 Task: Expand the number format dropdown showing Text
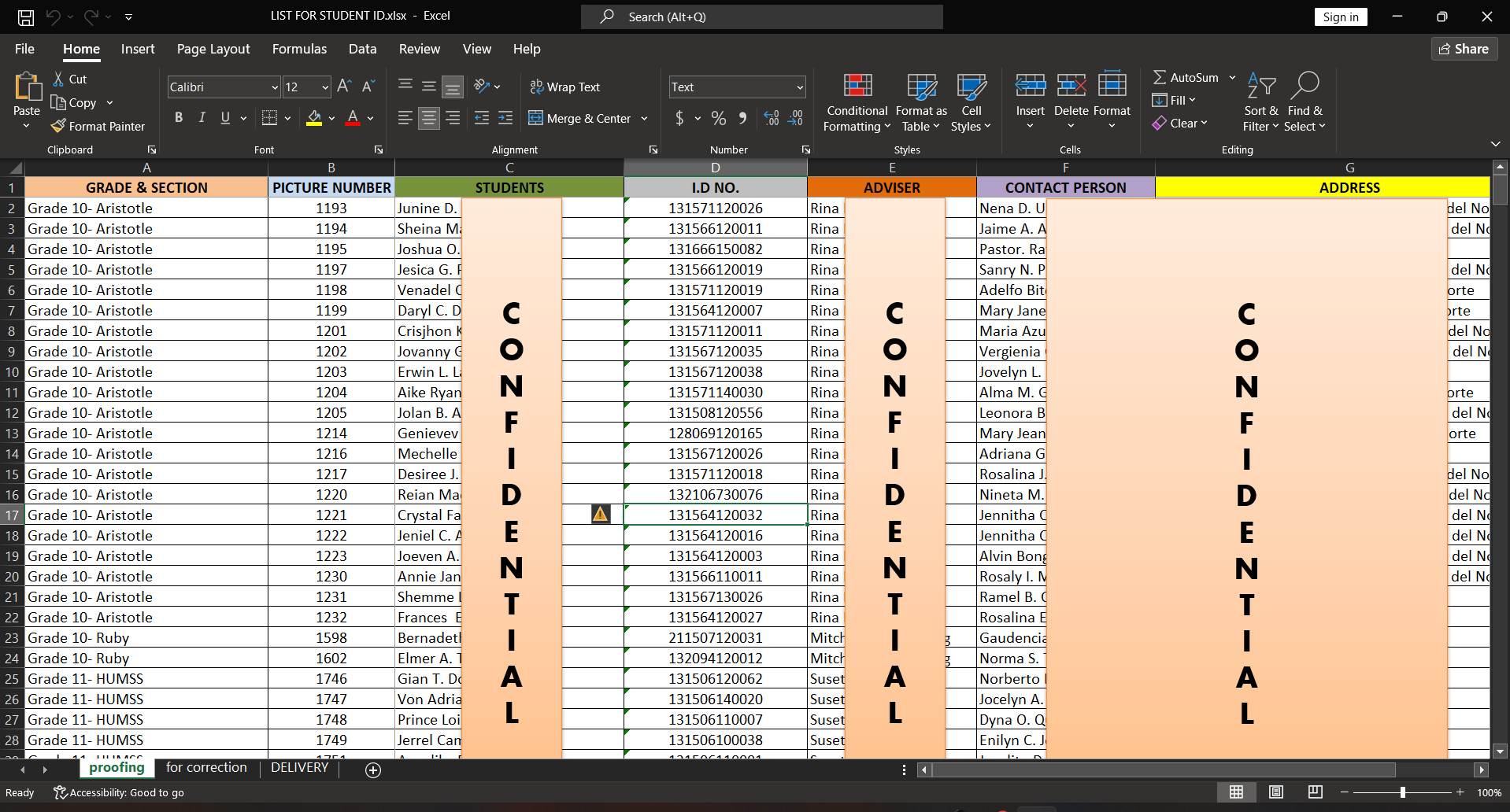pos(799,87)
